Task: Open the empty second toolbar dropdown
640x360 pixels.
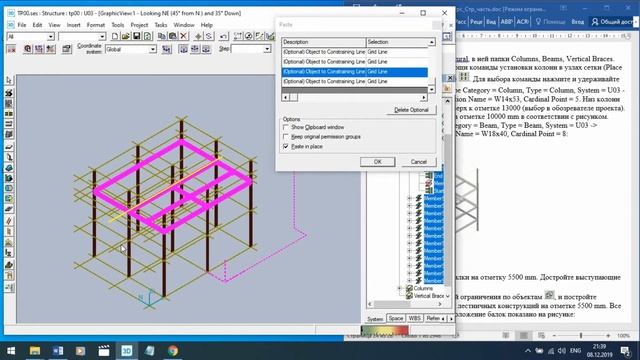Action: tap(102, 37)
